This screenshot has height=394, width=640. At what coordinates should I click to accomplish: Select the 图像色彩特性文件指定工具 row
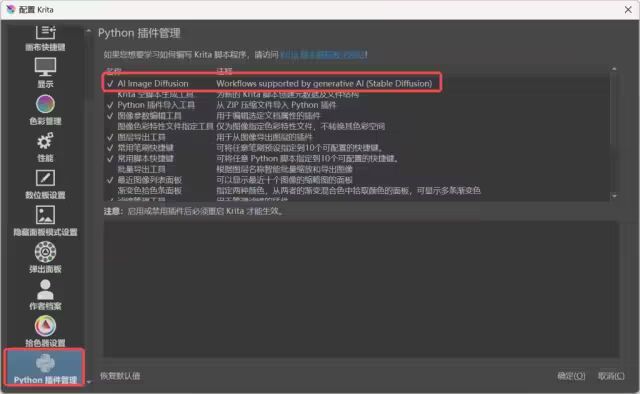pos(357,127)
